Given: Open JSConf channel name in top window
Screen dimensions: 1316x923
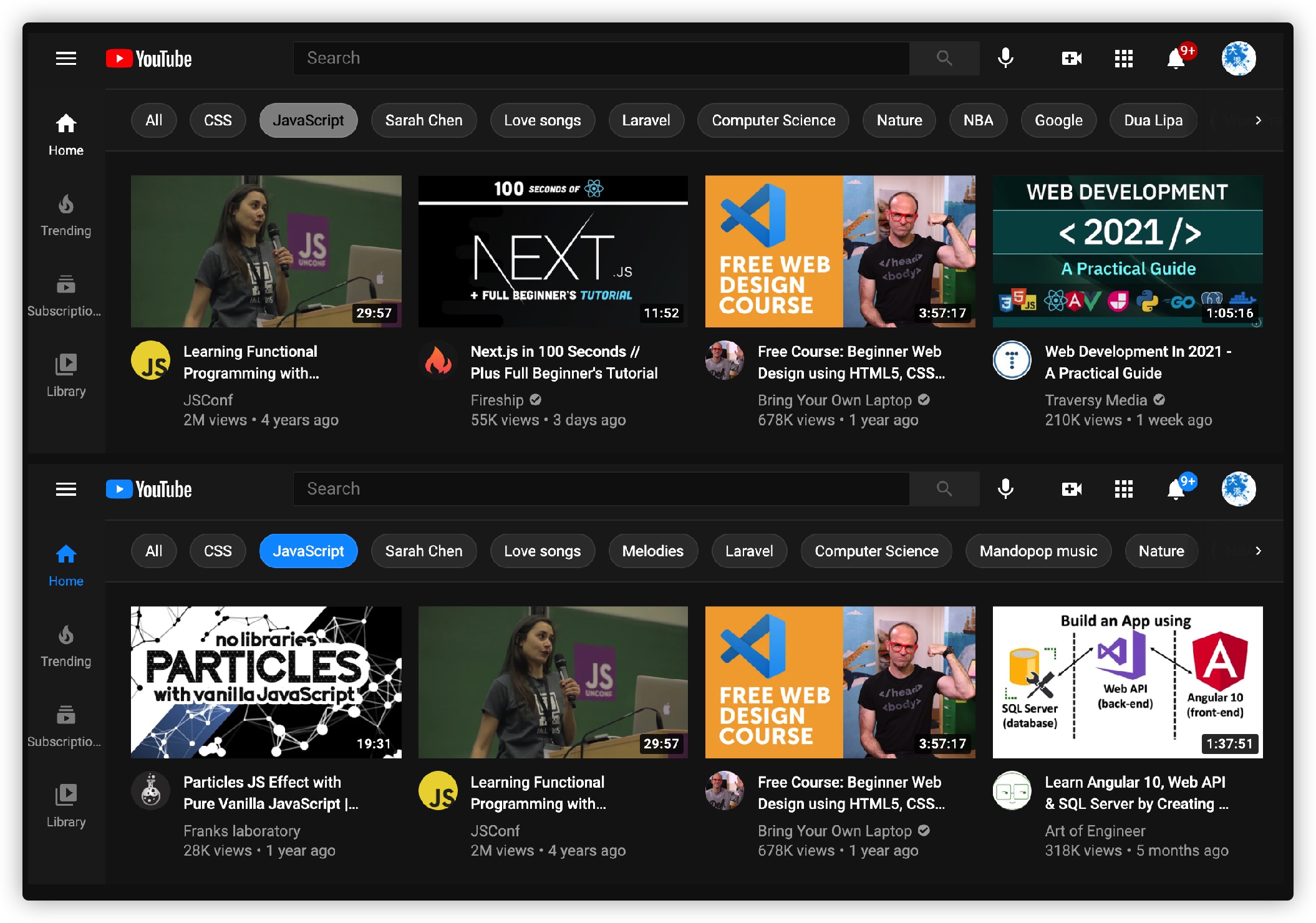Looking at the screenshot, I should (x=208, y=400).
